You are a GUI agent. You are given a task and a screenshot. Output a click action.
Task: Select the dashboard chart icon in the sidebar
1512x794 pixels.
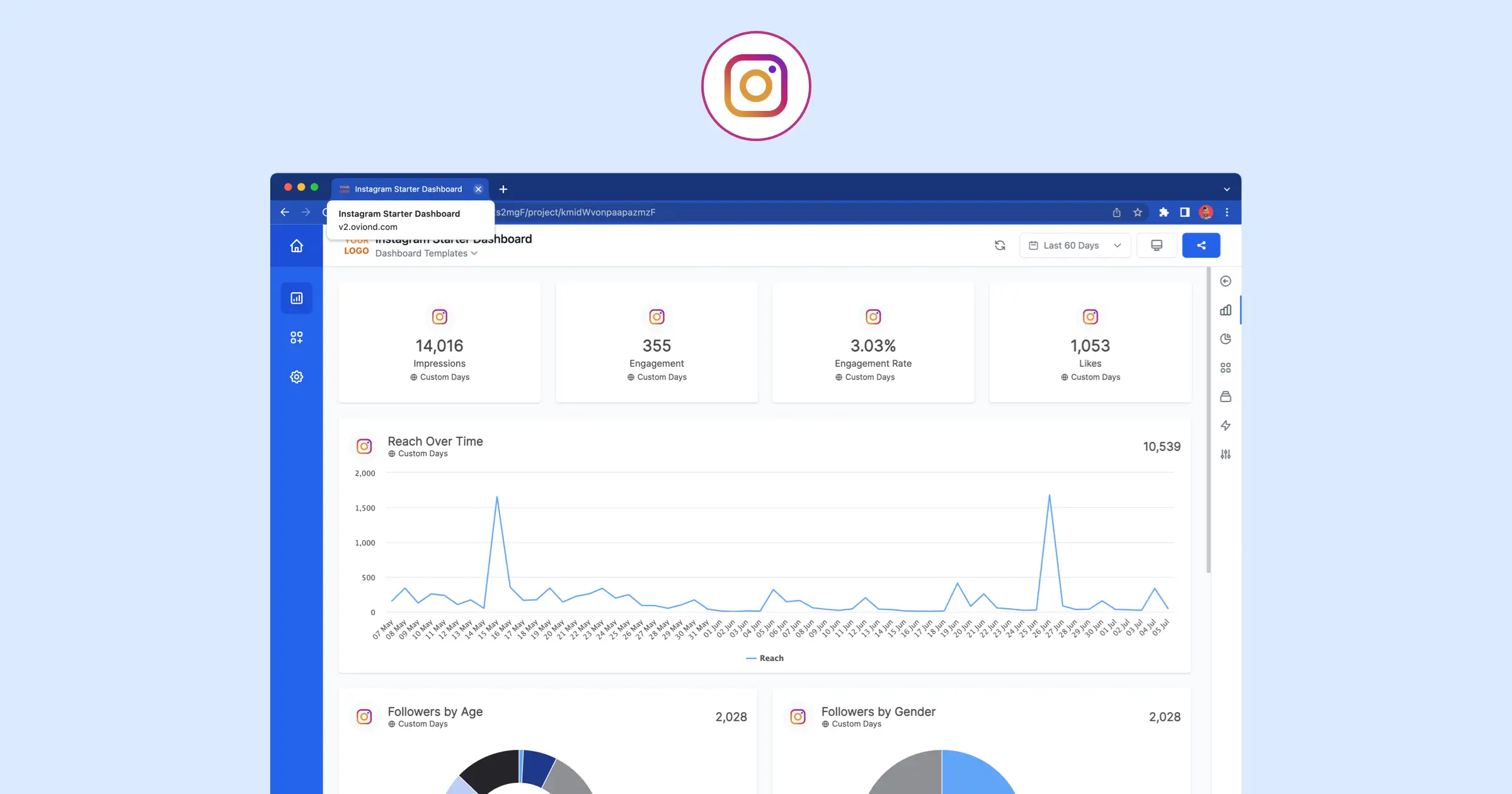pos(296,298)
